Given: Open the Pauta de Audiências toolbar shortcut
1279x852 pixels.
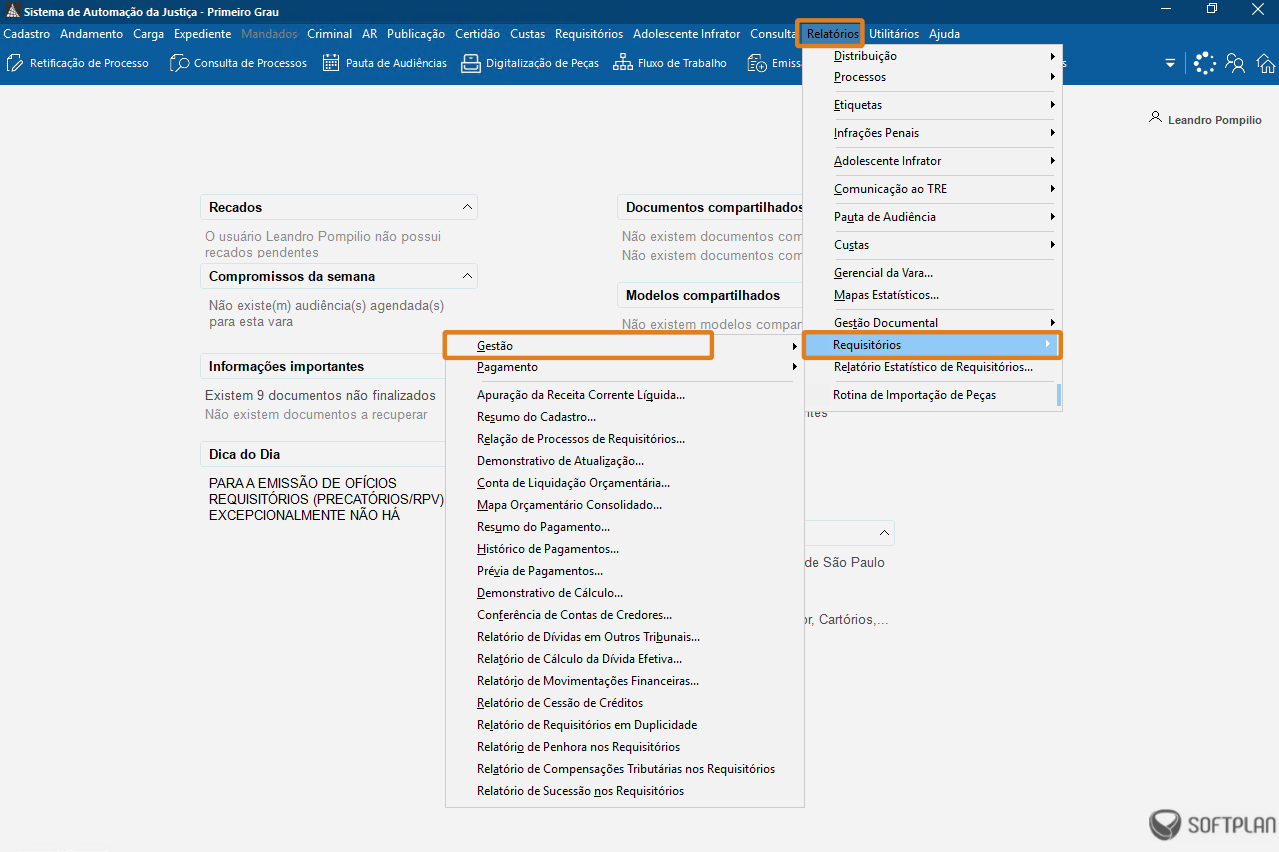Looking at the screenshot, I should tap(385, 63).
